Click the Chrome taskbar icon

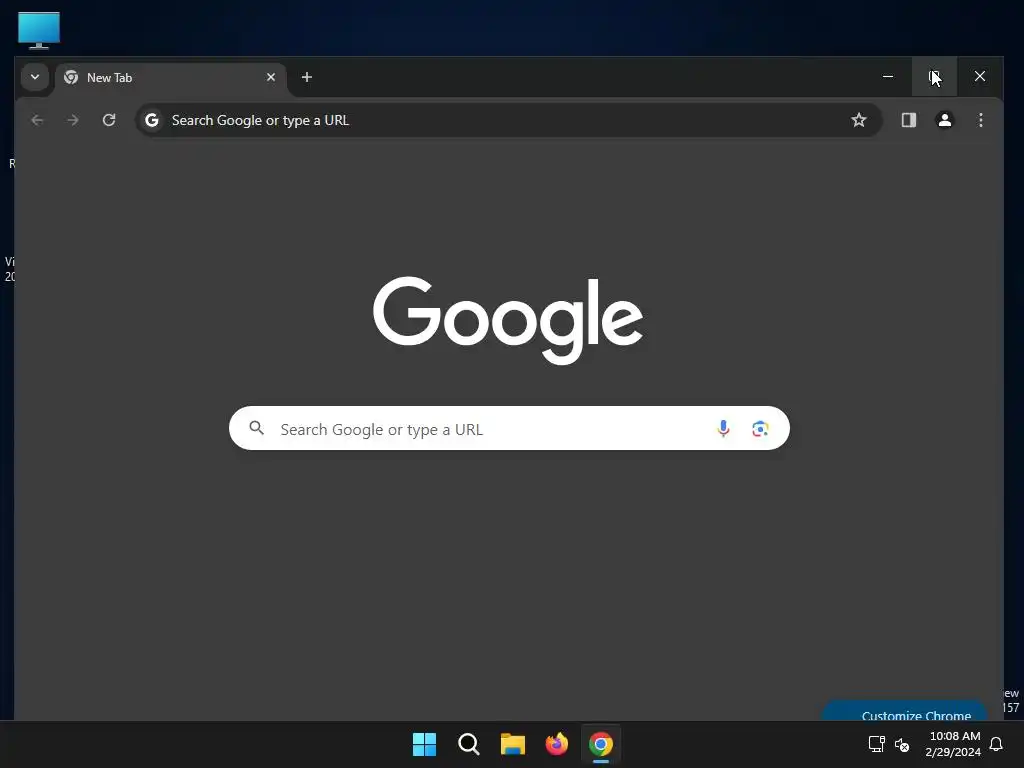tap(601, 744)
